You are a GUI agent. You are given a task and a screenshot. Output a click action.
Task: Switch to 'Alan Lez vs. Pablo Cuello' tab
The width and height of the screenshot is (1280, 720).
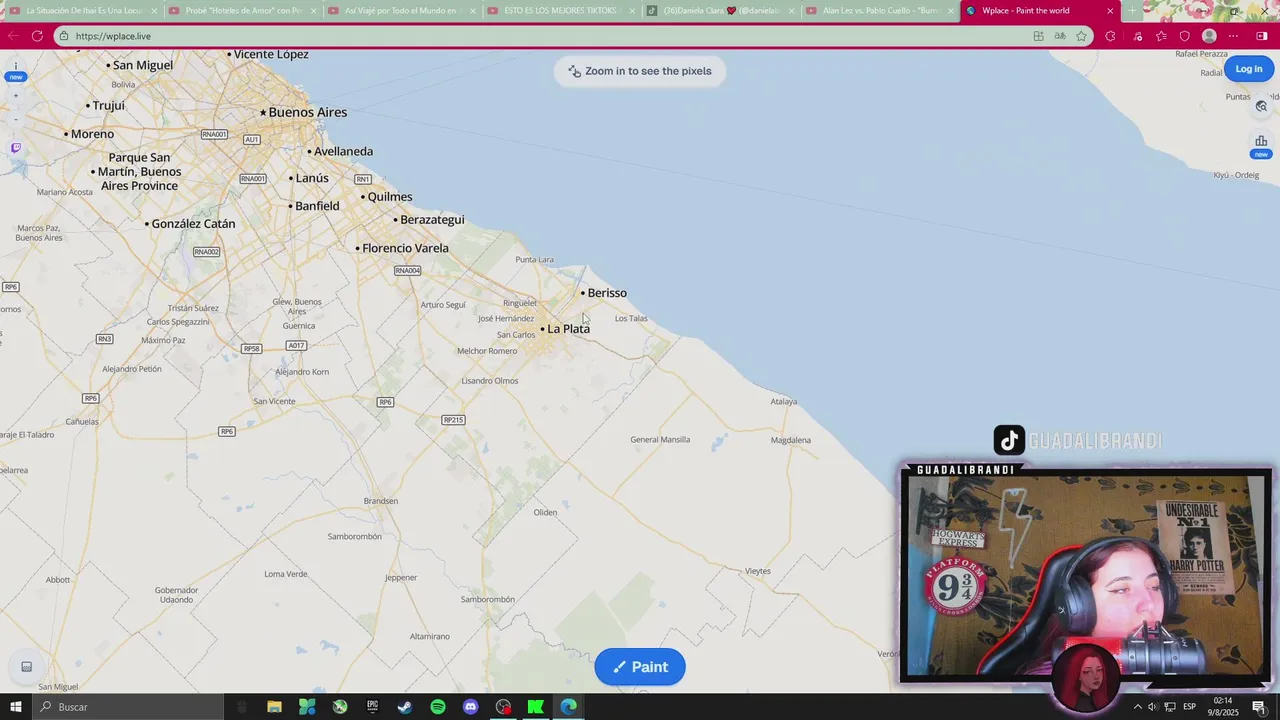pos(879,11)
